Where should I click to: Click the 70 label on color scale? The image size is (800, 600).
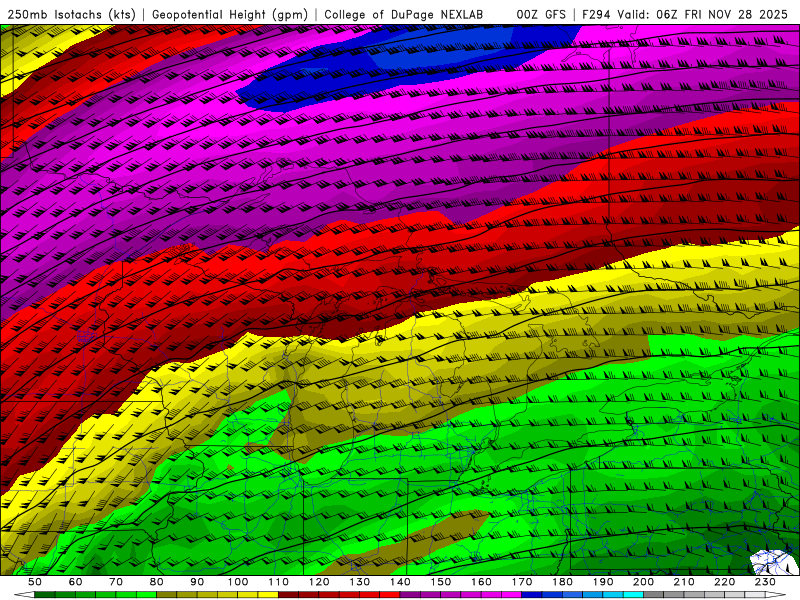point(116,582)
